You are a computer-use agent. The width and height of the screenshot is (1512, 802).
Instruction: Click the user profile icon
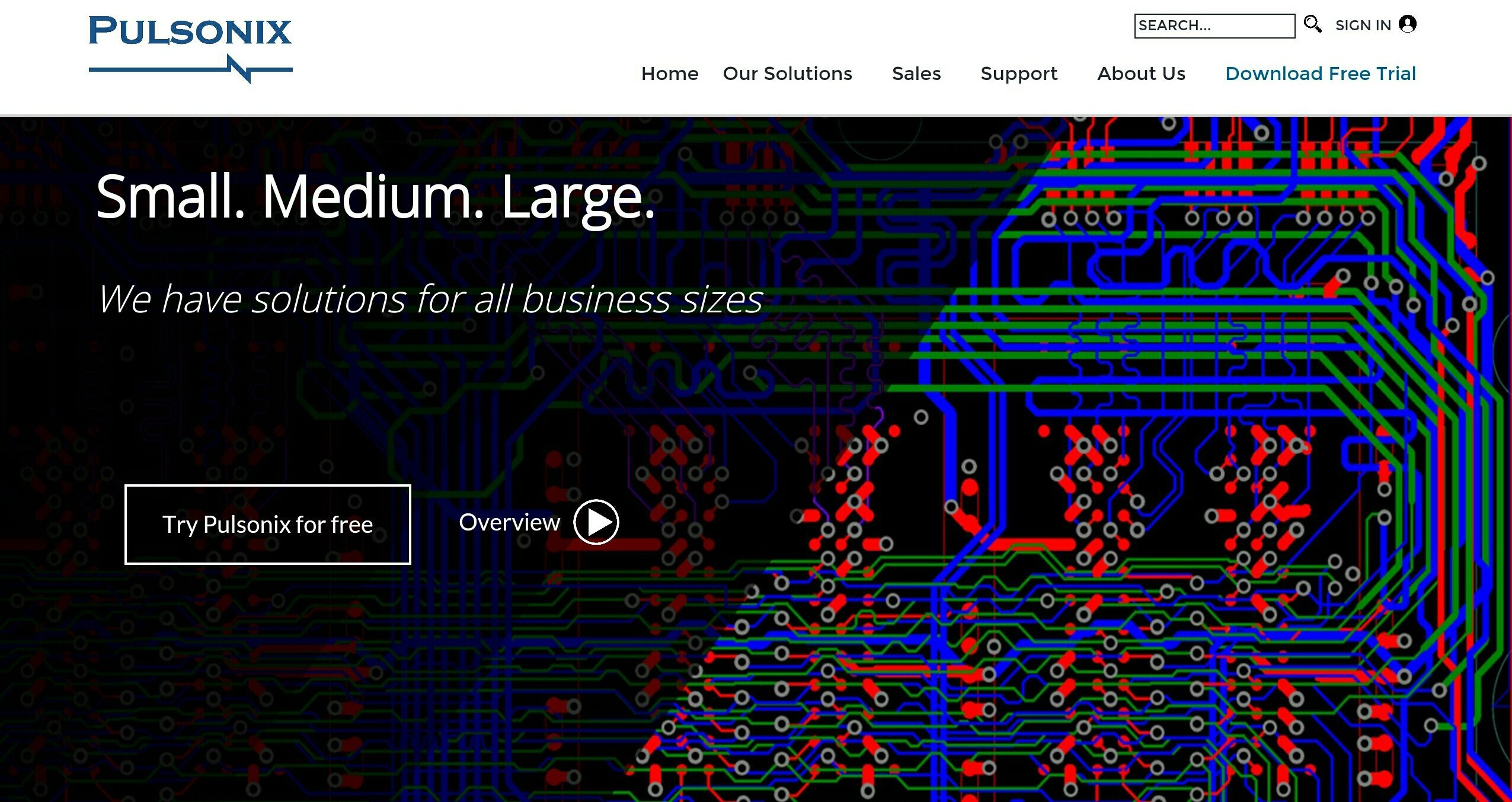point(1408,24)
